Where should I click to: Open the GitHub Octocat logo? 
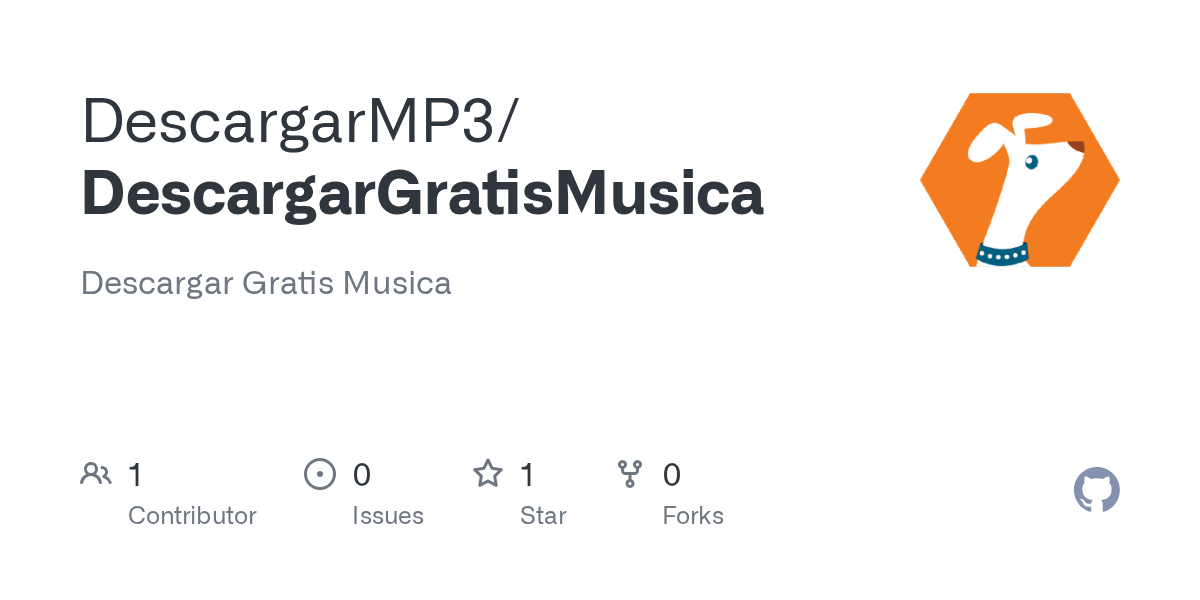pos(1097,490)
